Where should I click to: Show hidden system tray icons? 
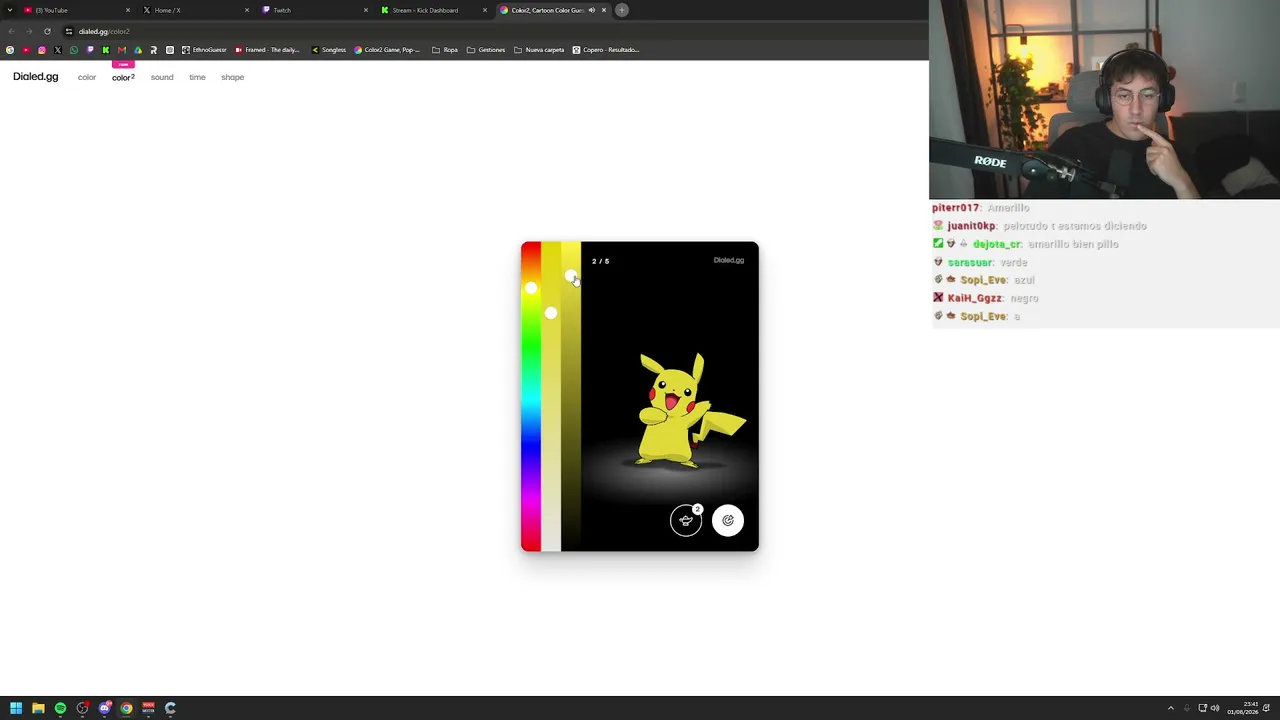point(1171,708)
